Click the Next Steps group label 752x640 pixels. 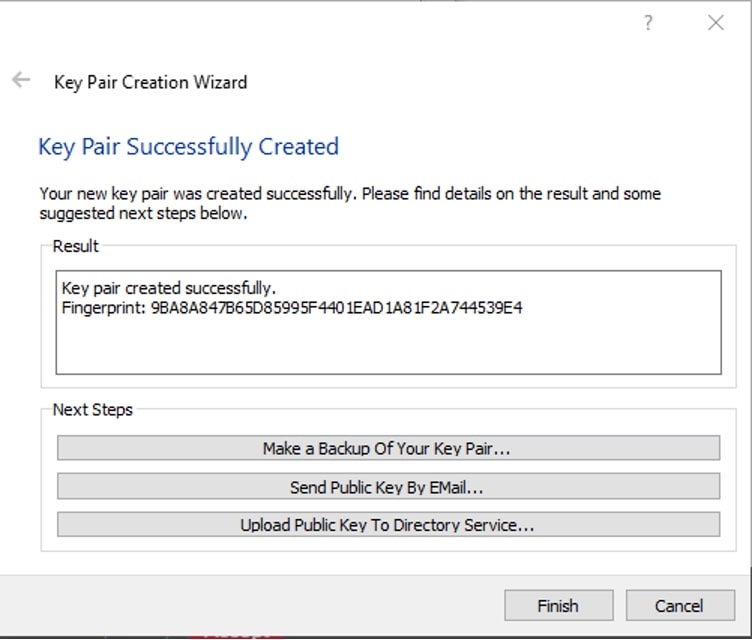coord(93,410)
